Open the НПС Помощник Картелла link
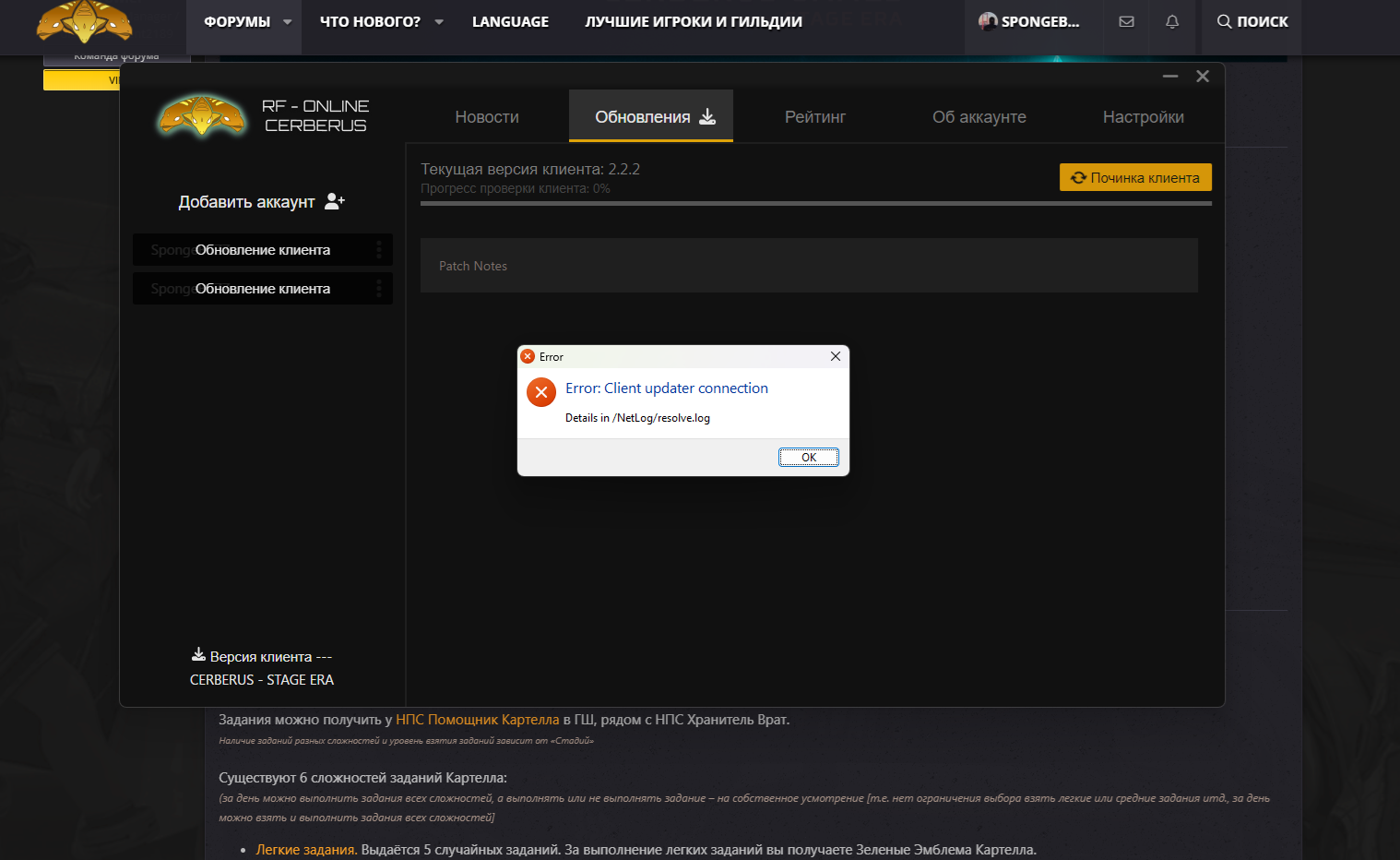The image size is (1400, 860). (477, 720)
